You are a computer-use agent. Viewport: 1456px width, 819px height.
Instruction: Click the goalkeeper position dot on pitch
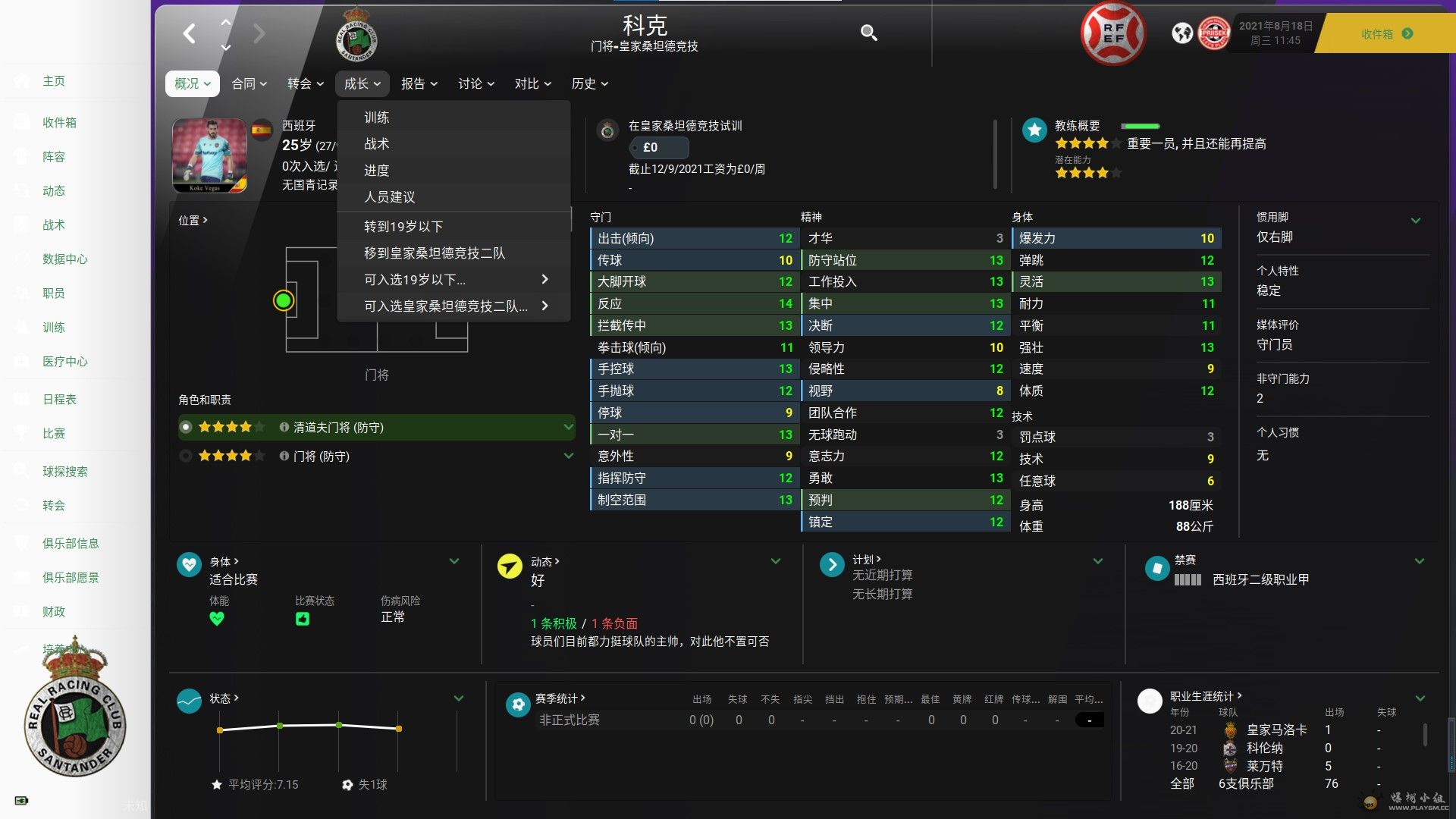click(x=284, y=301)
